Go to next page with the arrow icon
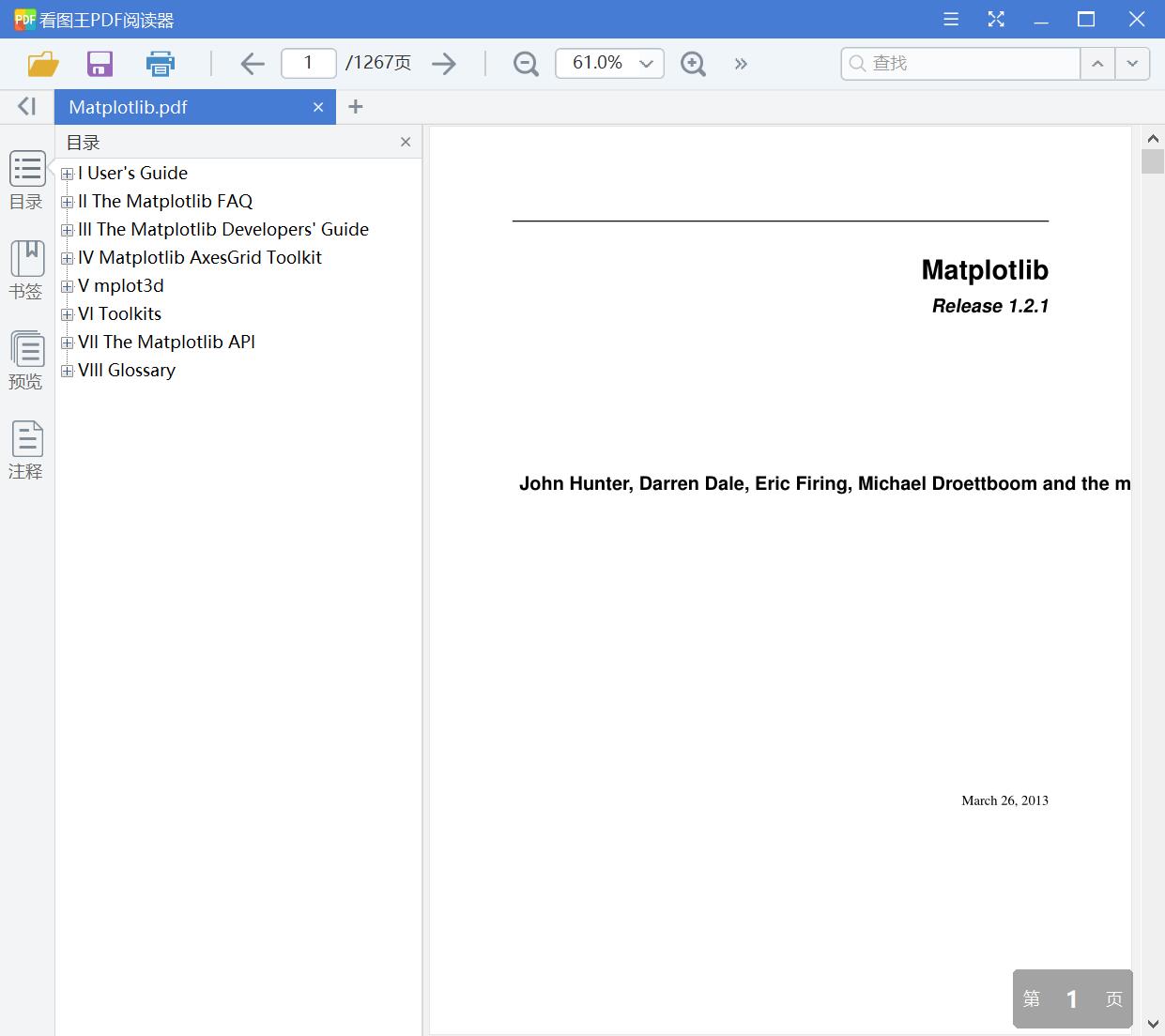This screenshot has height=1036, width=1165. coord(444,63)
